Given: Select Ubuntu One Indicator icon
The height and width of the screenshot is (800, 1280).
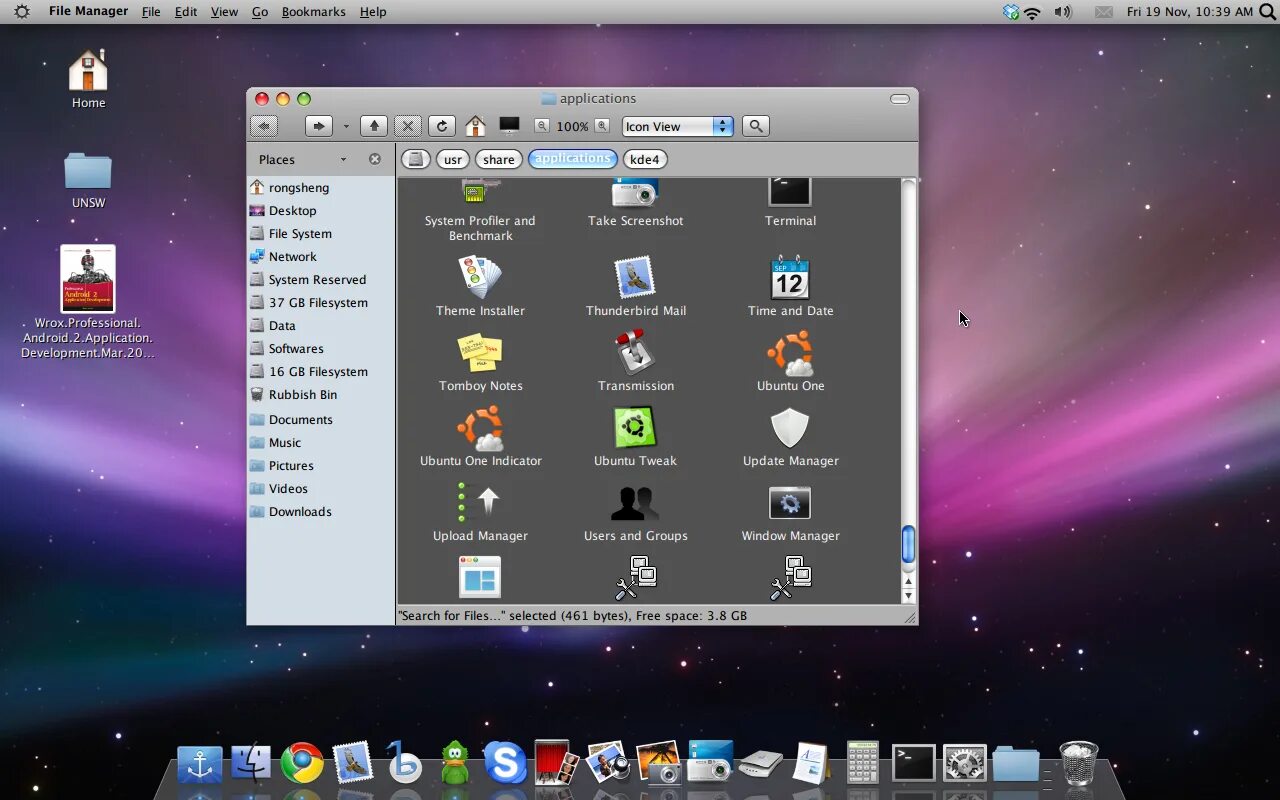Looking at the screenshot, I should coord(480,428).
